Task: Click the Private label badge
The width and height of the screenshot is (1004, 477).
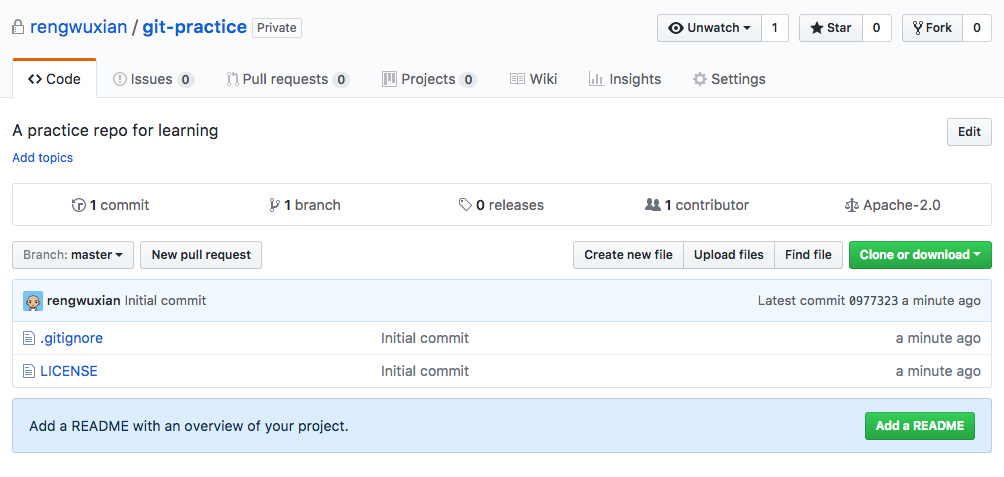Action: point(277,28)
